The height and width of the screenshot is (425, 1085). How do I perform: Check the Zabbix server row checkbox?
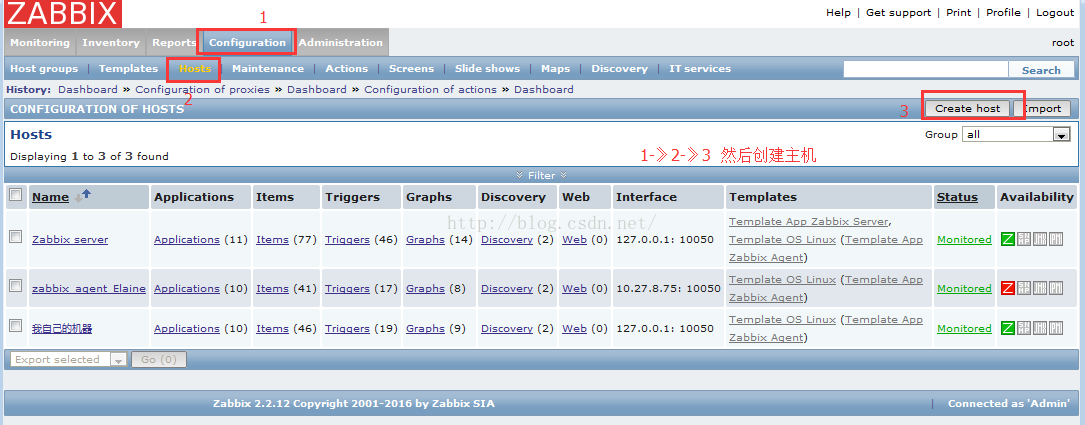pos(15,237)
